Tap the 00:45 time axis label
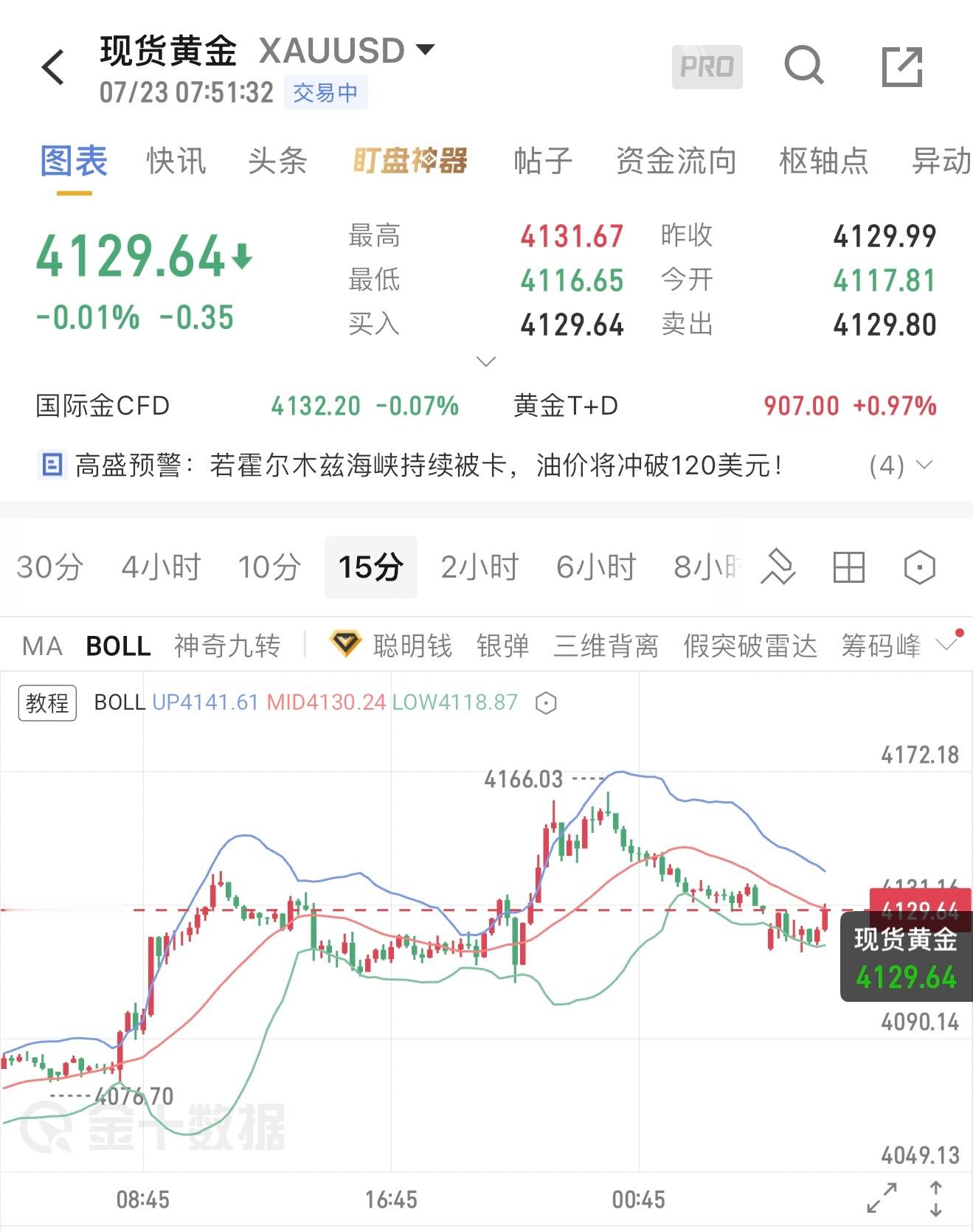Image resolution: width=973 pixels, height=1232 pixels. point(639,1200)
